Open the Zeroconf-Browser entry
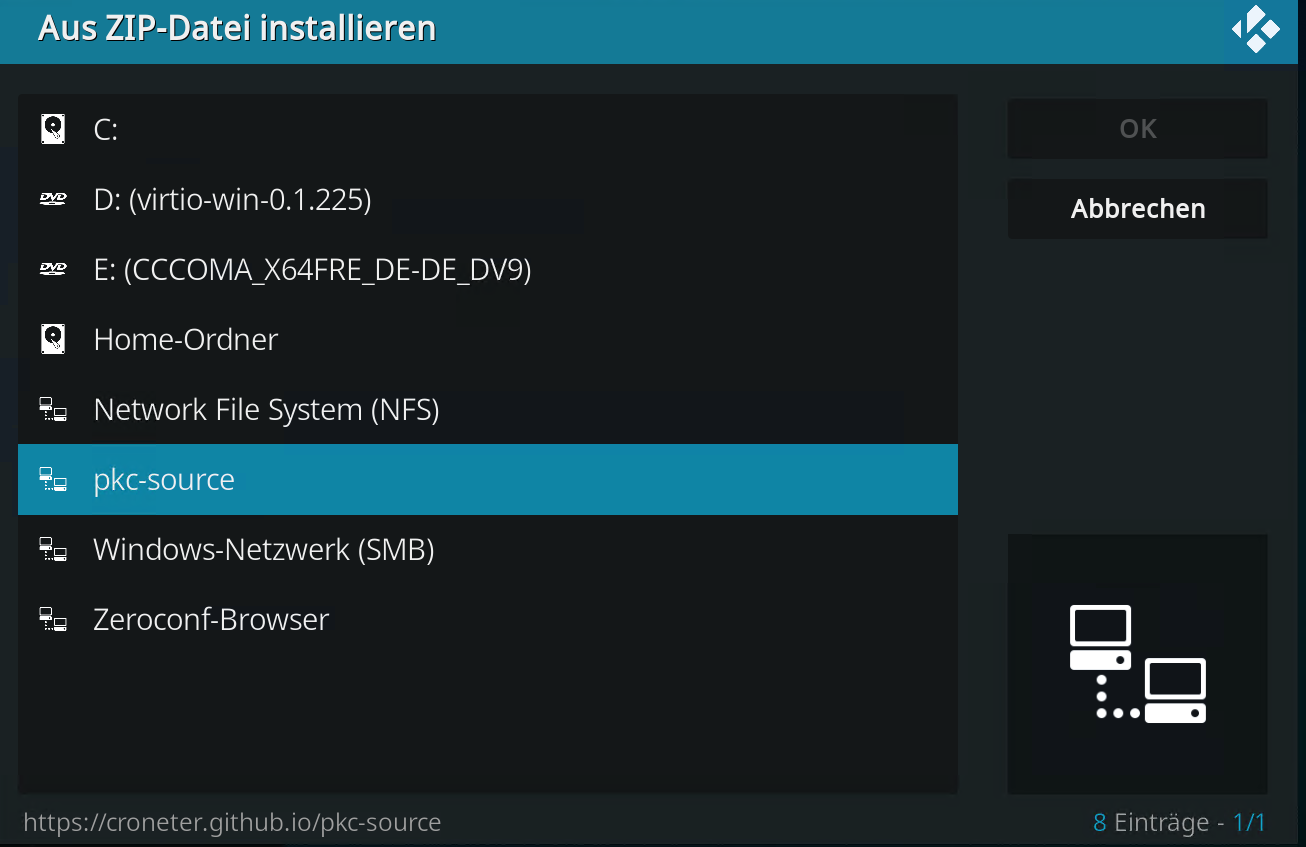The height and width of the screenshot is (847, 1306). (x=211, y=620)
